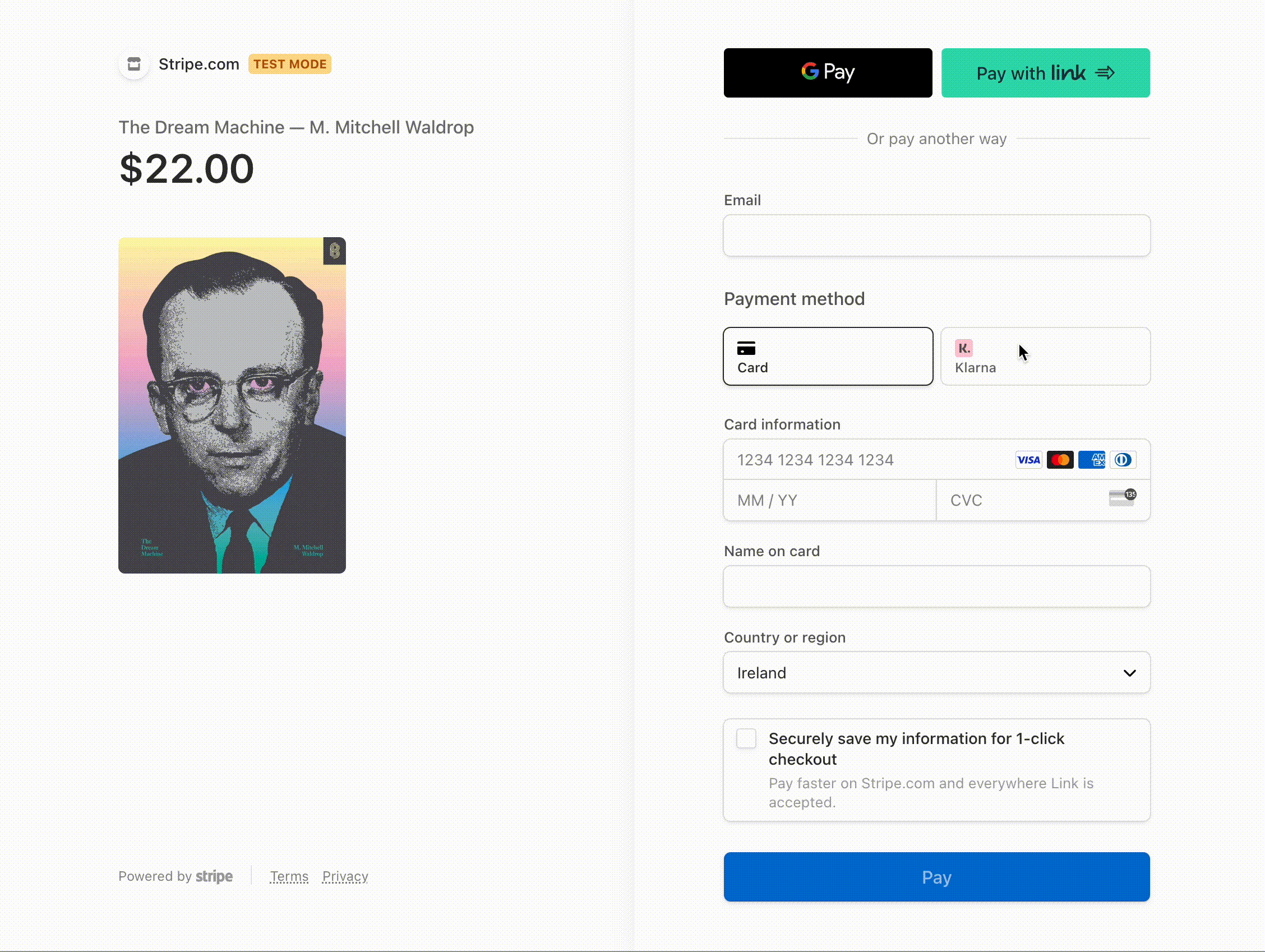The image size is (1265, 952).
Task: Click the Email input field
Action: coord(937,235)
